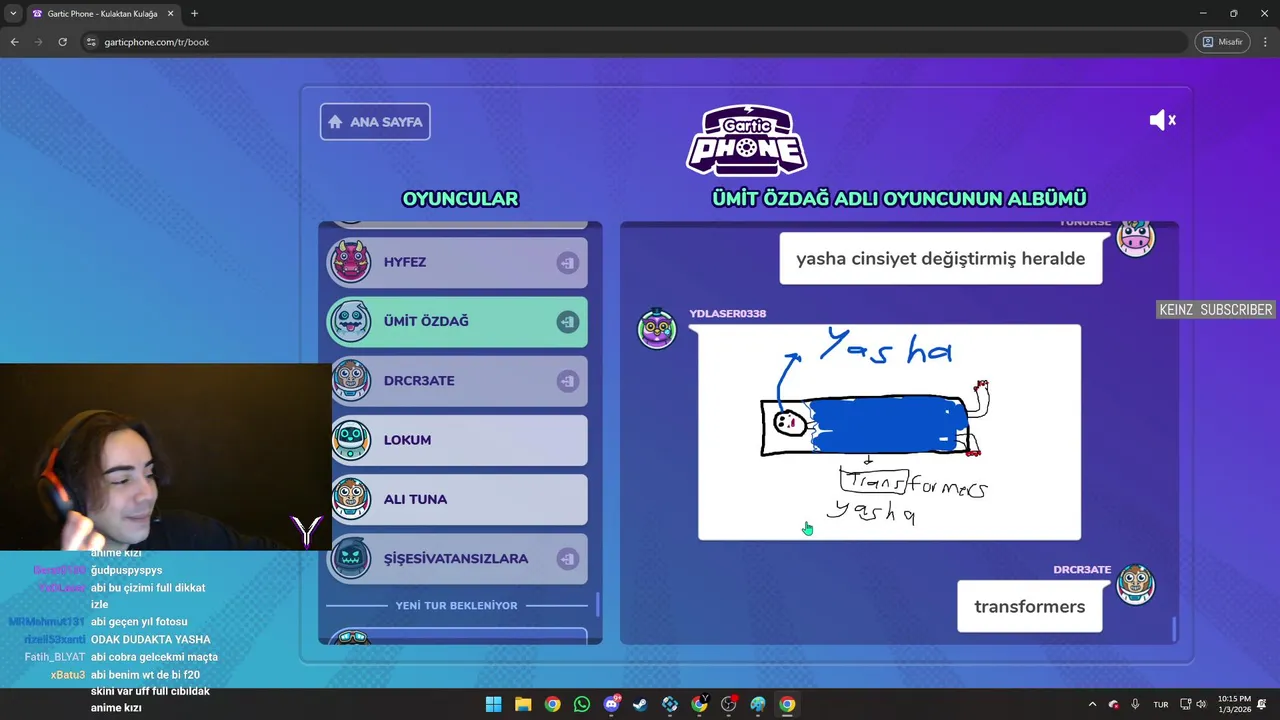Click 'YENİ TUR BEKLENİYOR' text

coord(456,605)
